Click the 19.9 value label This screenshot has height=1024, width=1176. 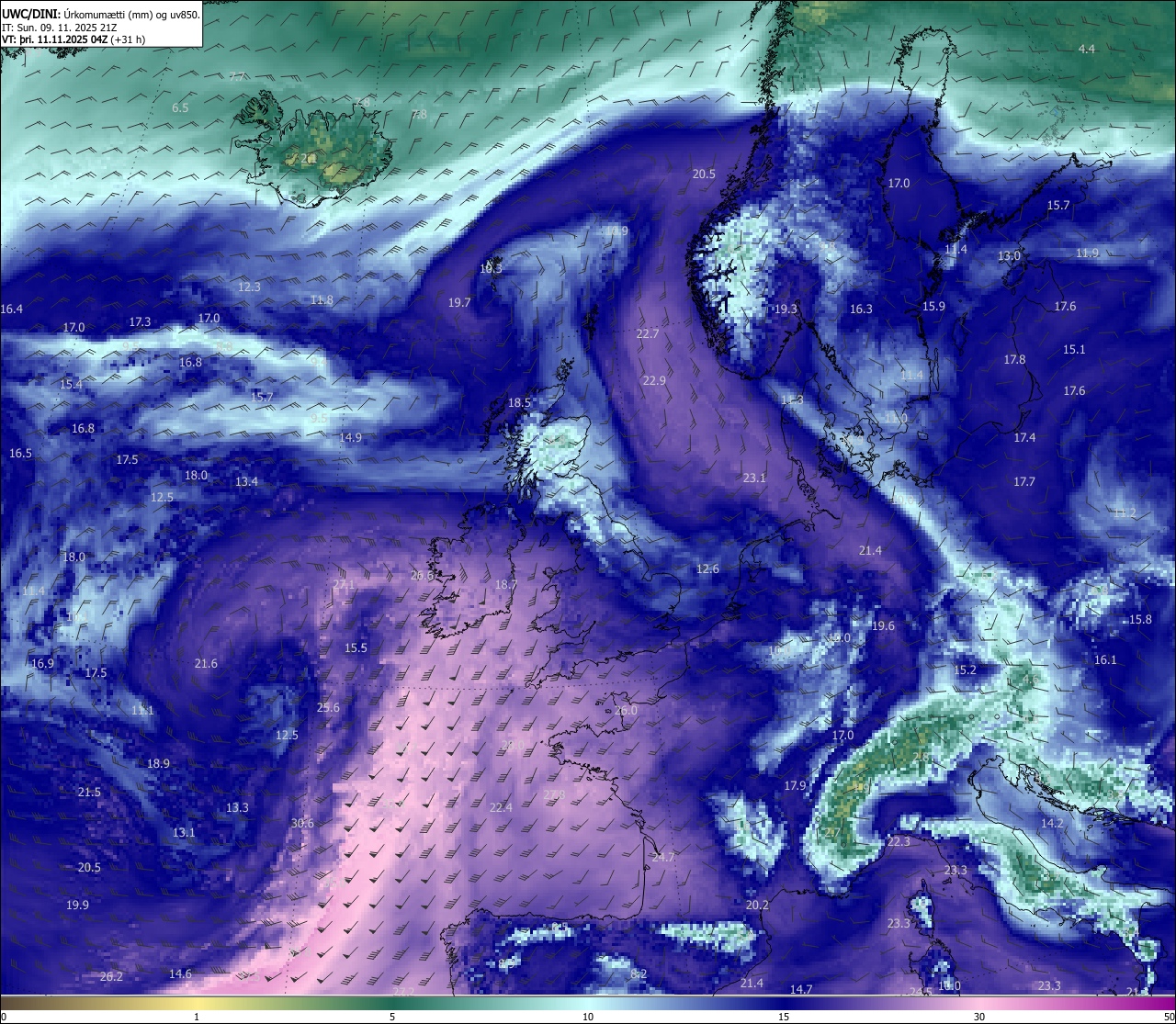pos(77,906)
